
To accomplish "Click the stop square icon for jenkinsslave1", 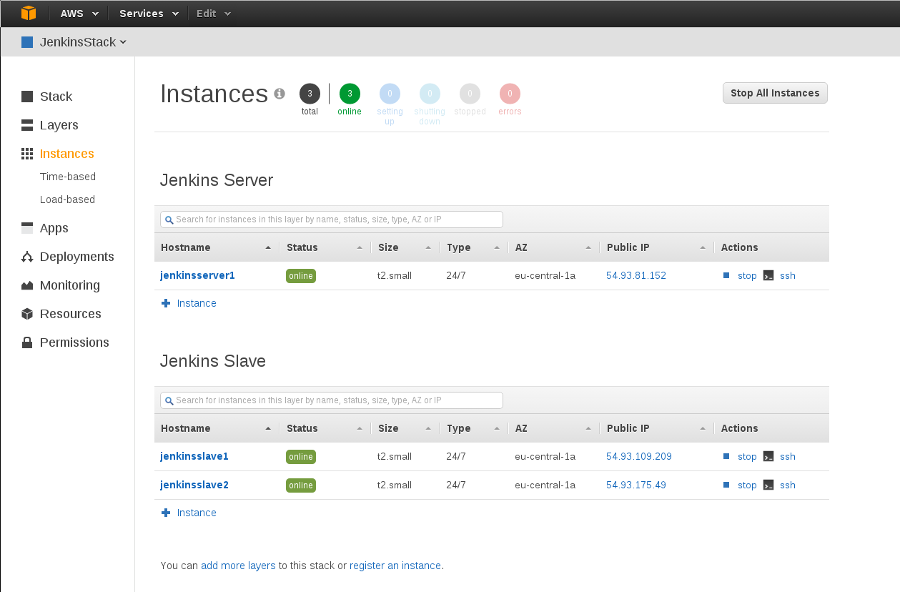I will tap(726, 456).
